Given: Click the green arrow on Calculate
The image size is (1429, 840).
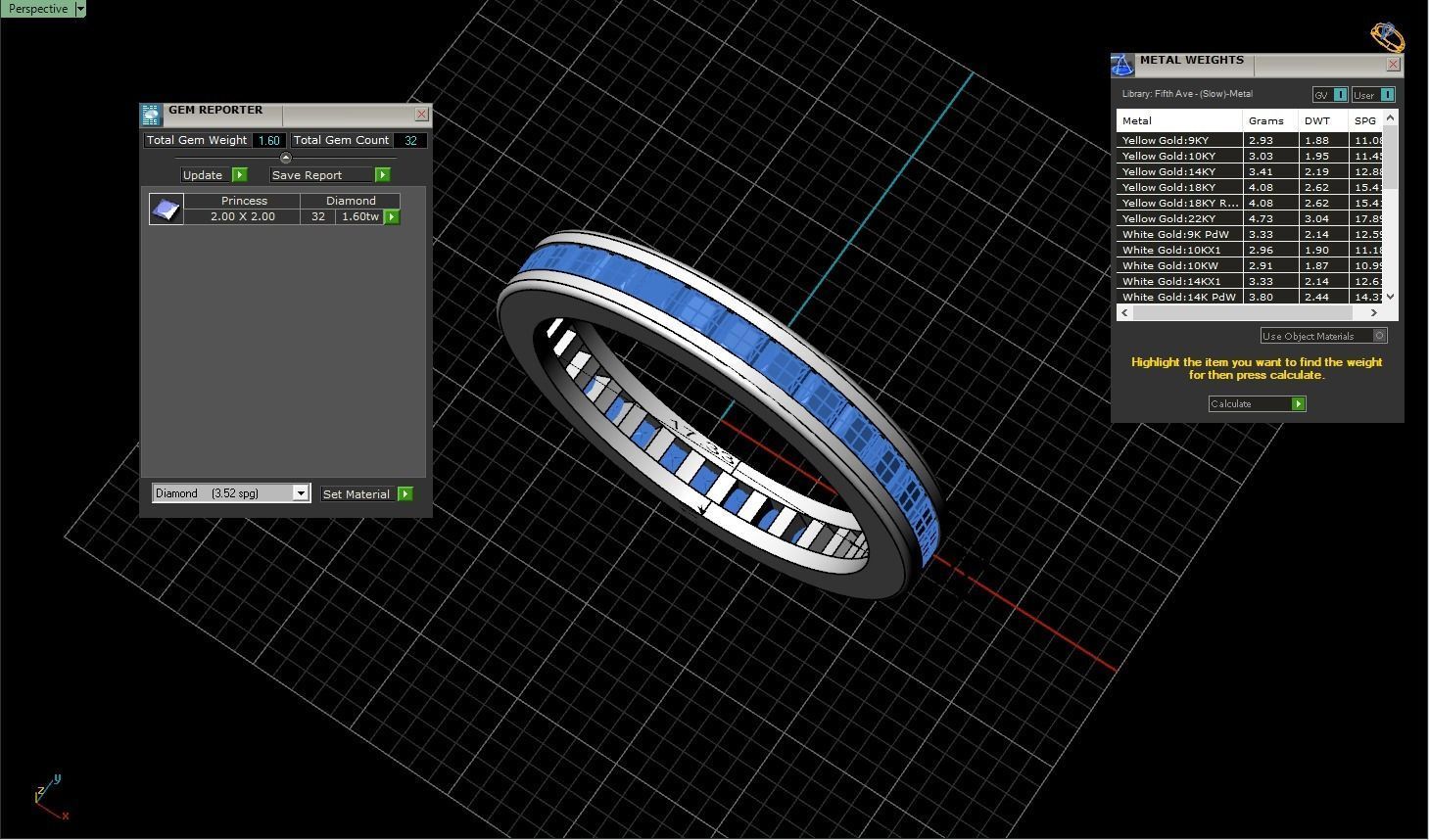Looking at the screenshot, I should tap(1299, 404).
